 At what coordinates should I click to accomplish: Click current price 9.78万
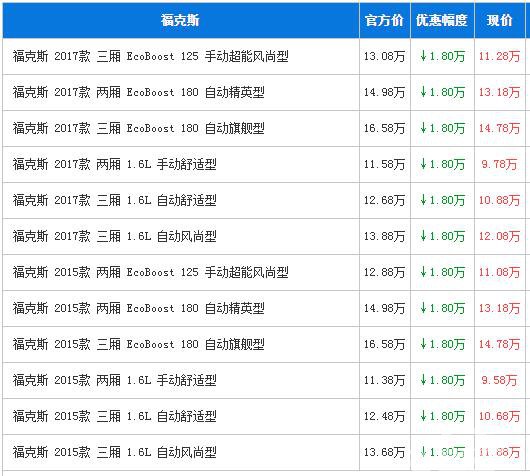pyautogui.click(x=499, y=164)
